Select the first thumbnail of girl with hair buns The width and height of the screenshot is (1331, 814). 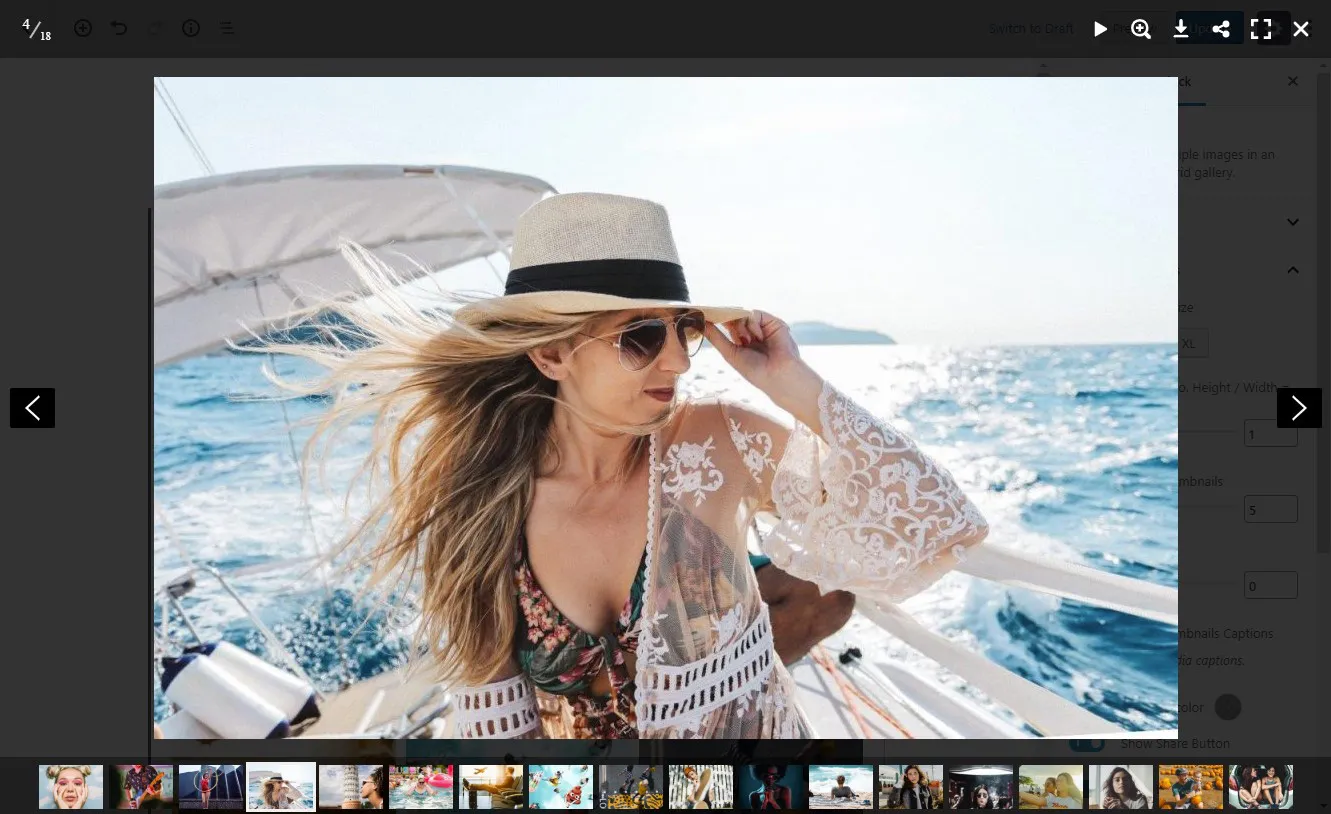pos(71,787)
